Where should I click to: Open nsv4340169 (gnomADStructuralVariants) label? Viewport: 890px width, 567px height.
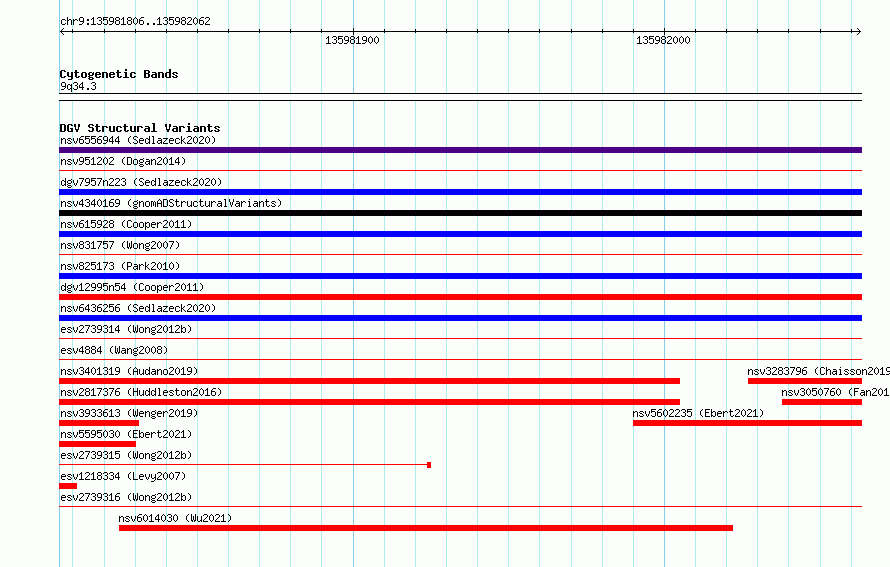click(171, 203)
